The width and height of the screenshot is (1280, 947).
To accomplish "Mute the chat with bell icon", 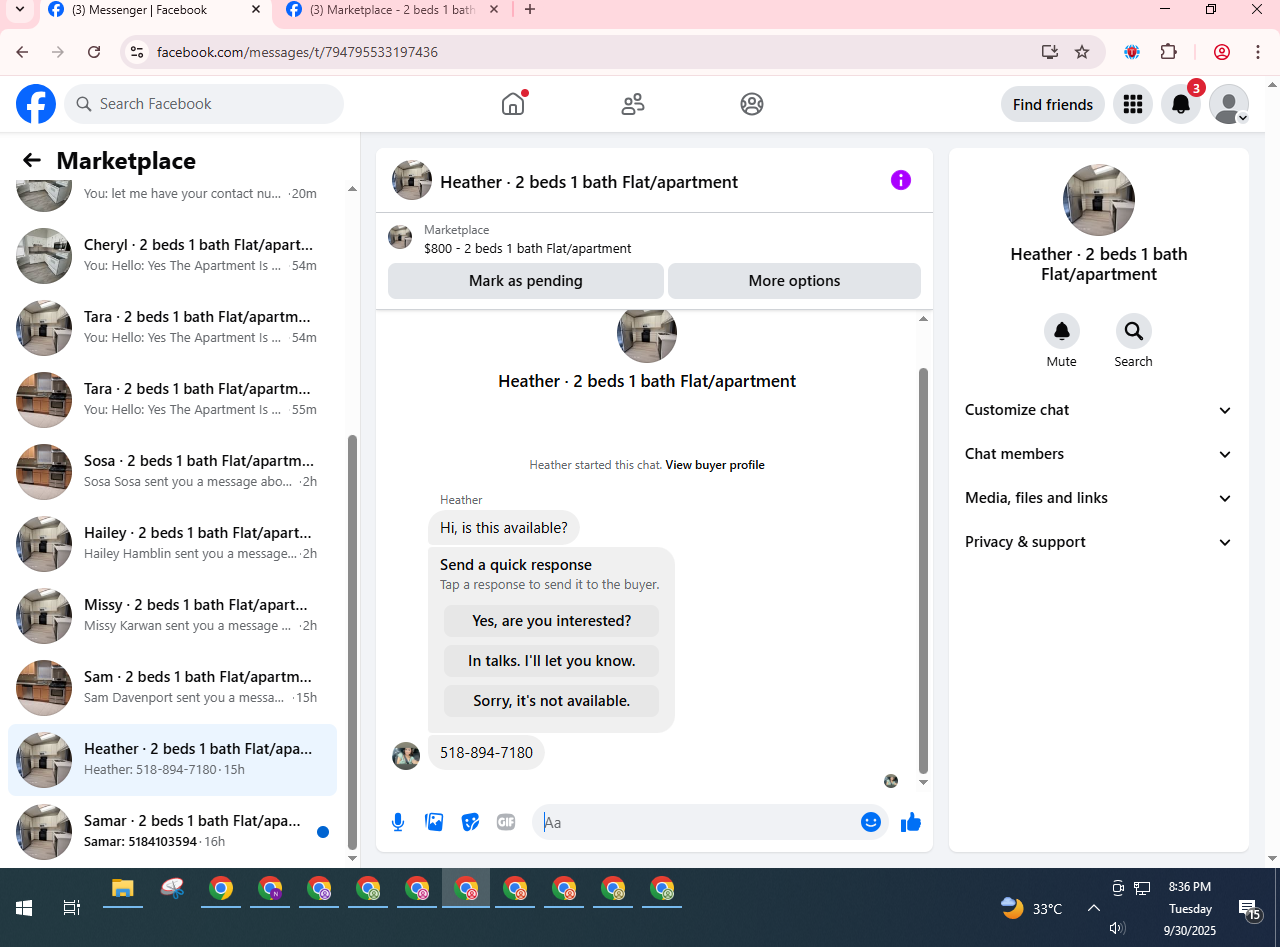I will pyautogui.click(x=1062, y=331).
